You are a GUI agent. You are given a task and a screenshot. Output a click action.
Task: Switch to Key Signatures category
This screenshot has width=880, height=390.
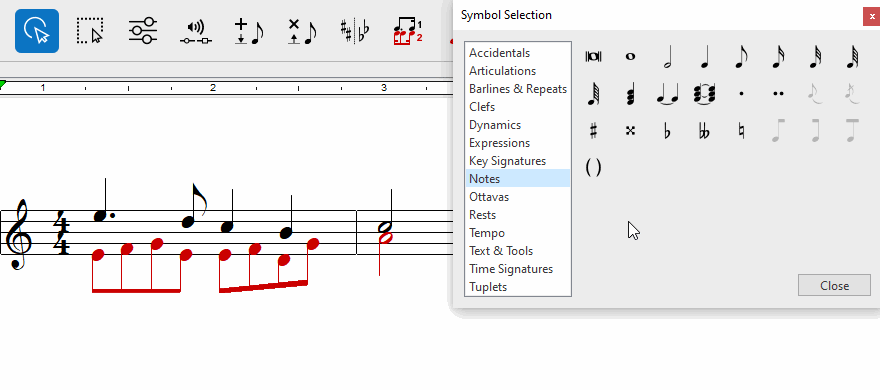coord(507,161)
